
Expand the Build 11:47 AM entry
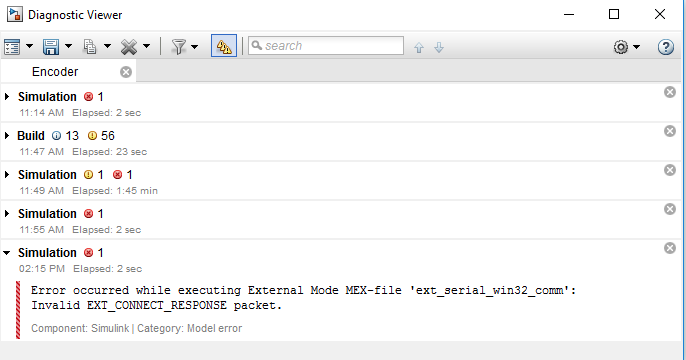click(x=7, y=136)
